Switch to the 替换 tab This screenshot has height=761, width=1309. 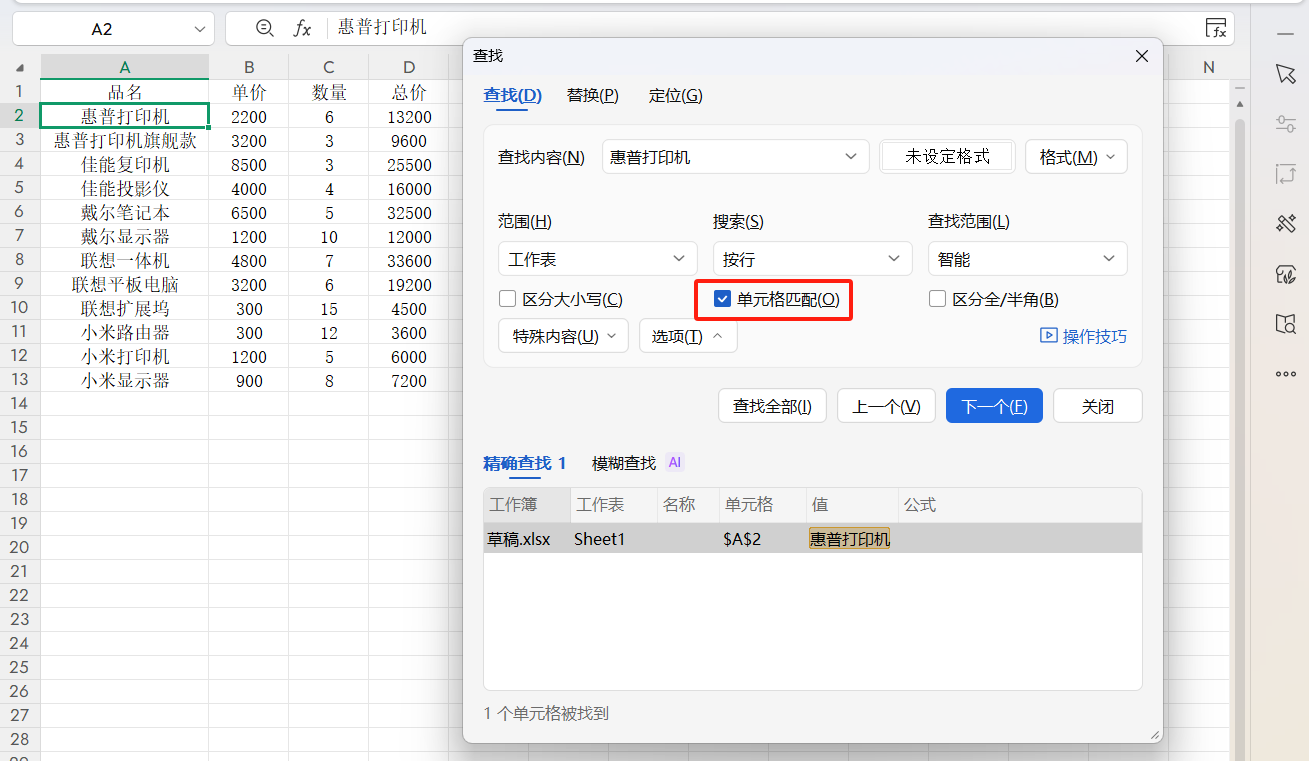[x=592, y=96]
